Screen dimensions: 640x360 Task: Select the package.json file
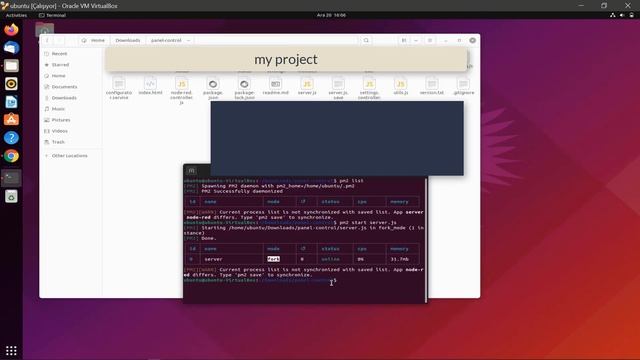pyautogui.click(x=213, y=89)
